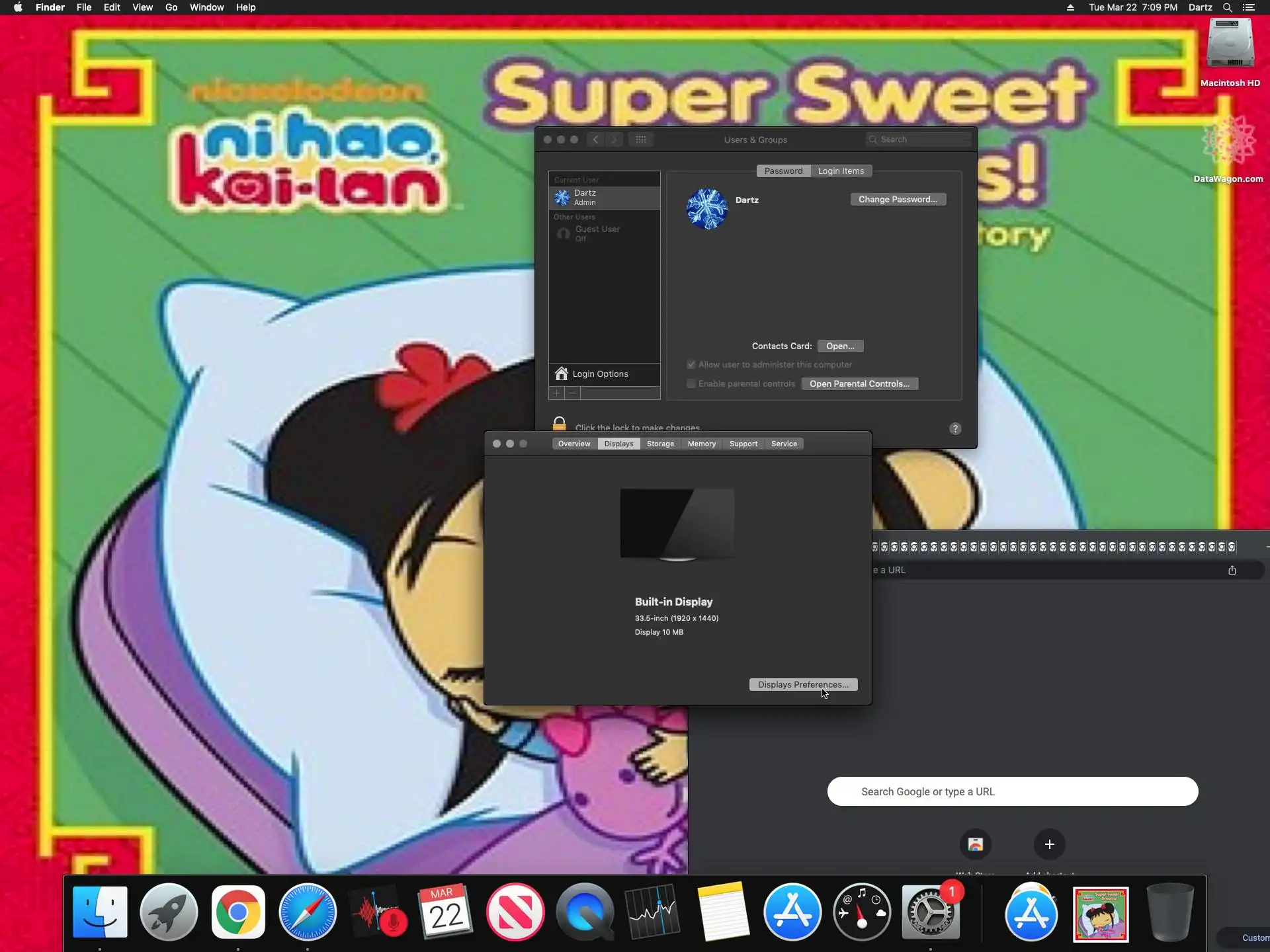Enable parental controls checkbox
This screenshot has width=1270, height=952.
691,384
